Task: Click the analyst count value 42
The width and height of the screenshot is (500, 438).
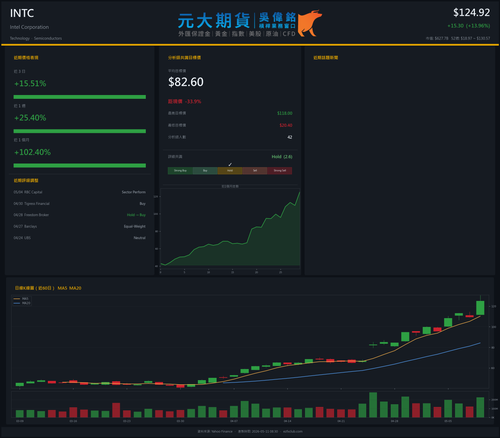Action: tap(290, 137)
